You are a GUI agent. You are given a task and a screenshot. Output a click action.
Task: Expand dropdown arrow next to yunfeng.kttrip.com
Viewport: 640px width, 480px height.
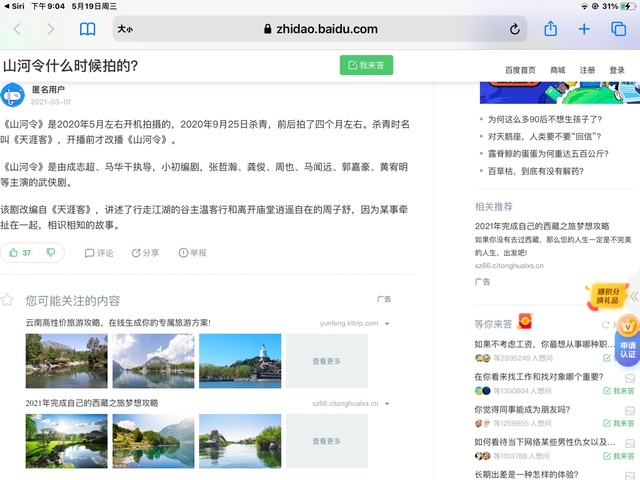click(387, 324)
